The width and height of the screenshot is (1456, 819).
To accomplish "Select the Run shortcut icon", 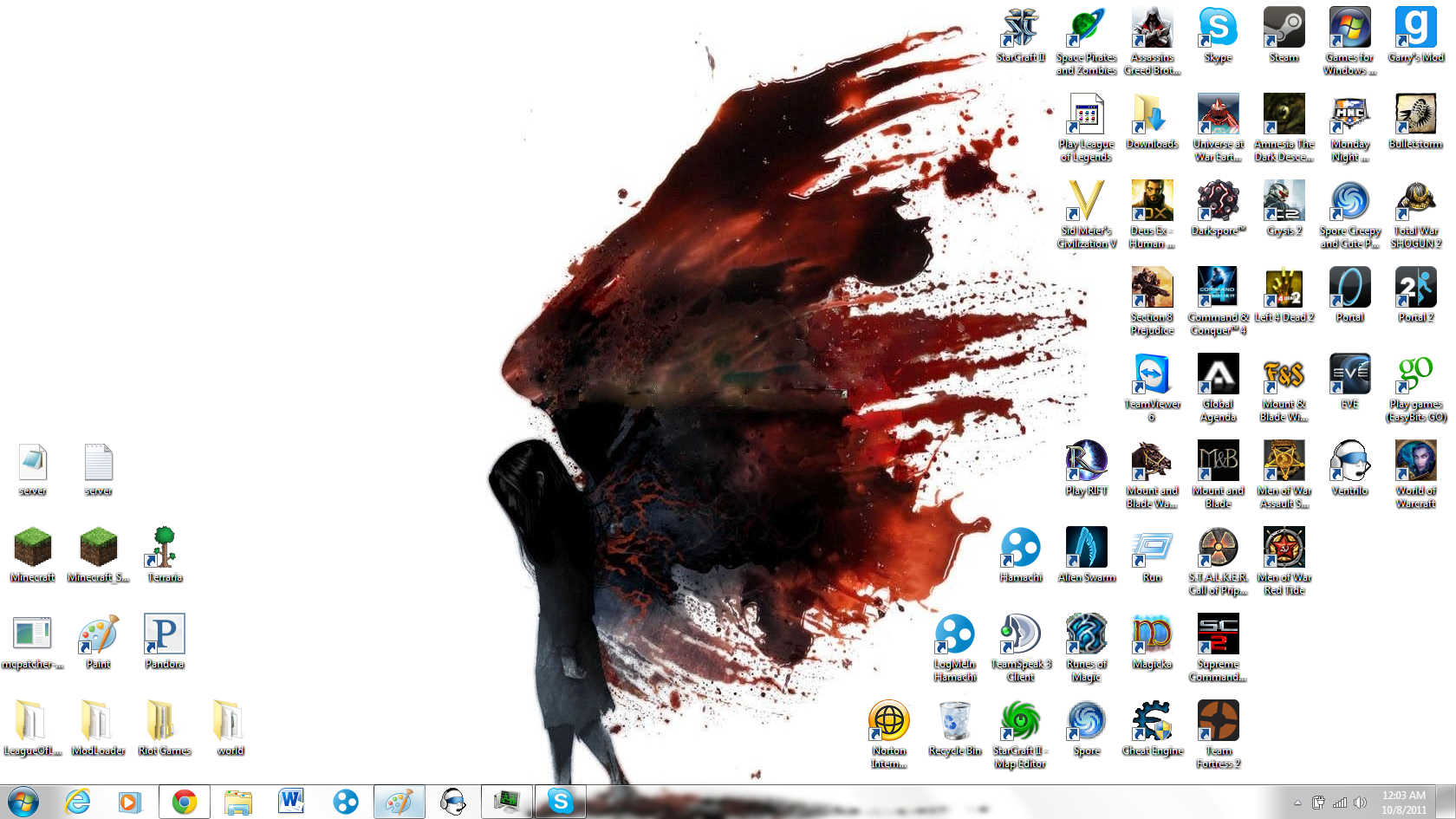I will [1152, 556].
